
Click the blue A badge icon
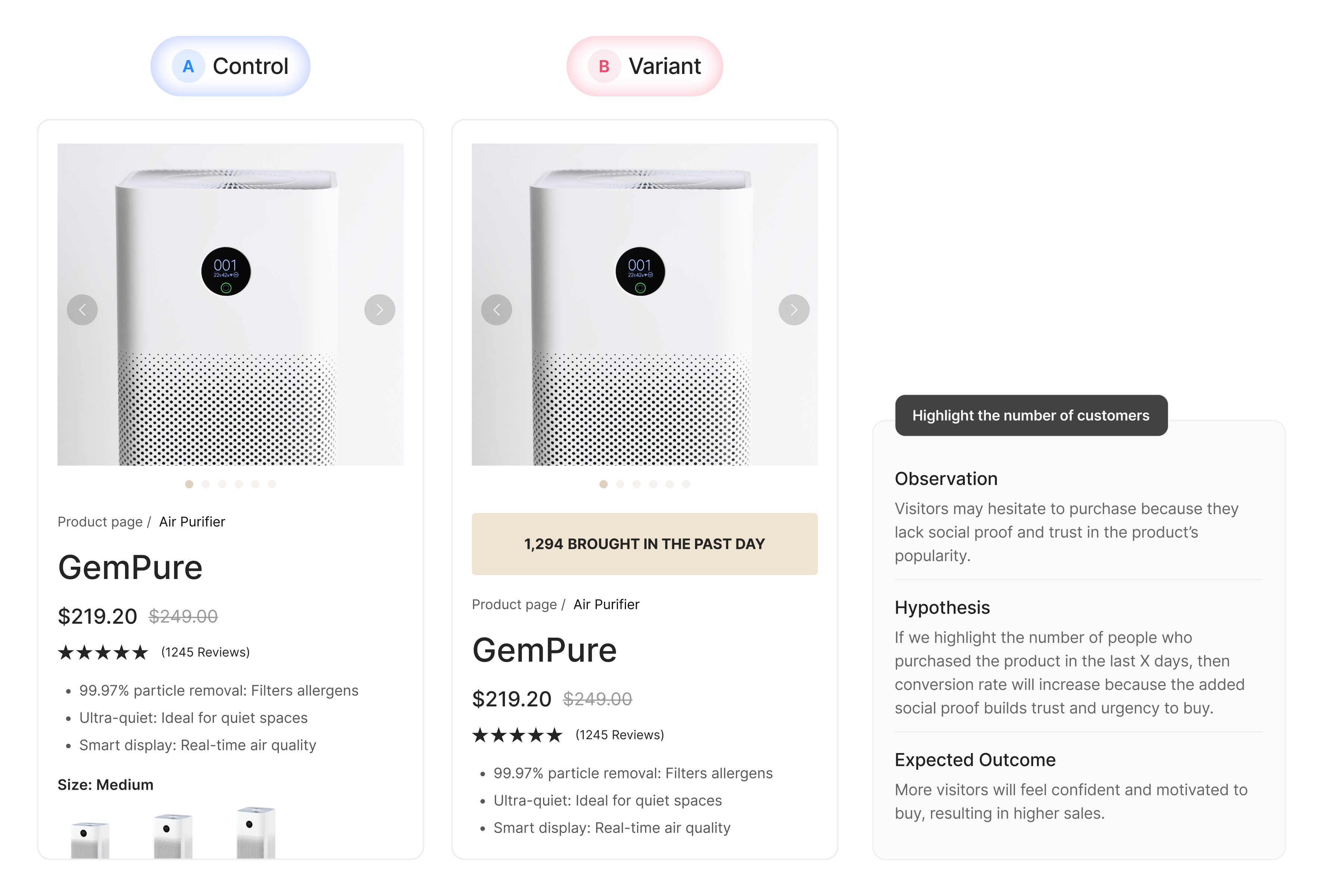click(x=188, y=66)
